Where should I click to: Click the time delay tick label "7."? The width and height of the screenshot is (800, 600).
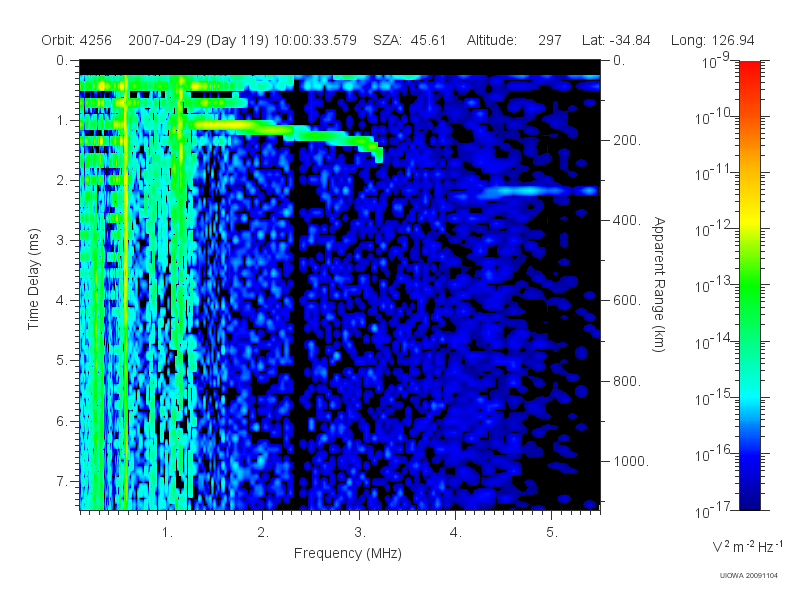[62, 481]
